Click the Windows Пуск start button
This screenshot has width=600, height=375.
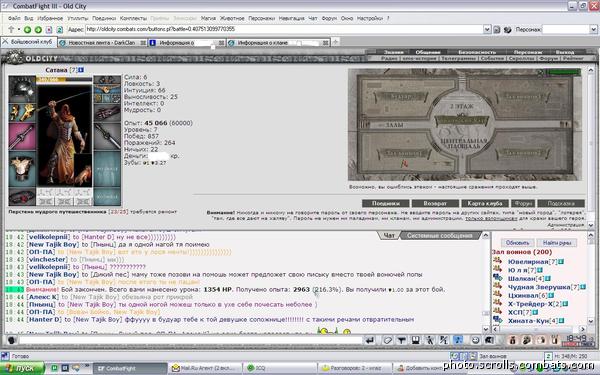(22, 368)
